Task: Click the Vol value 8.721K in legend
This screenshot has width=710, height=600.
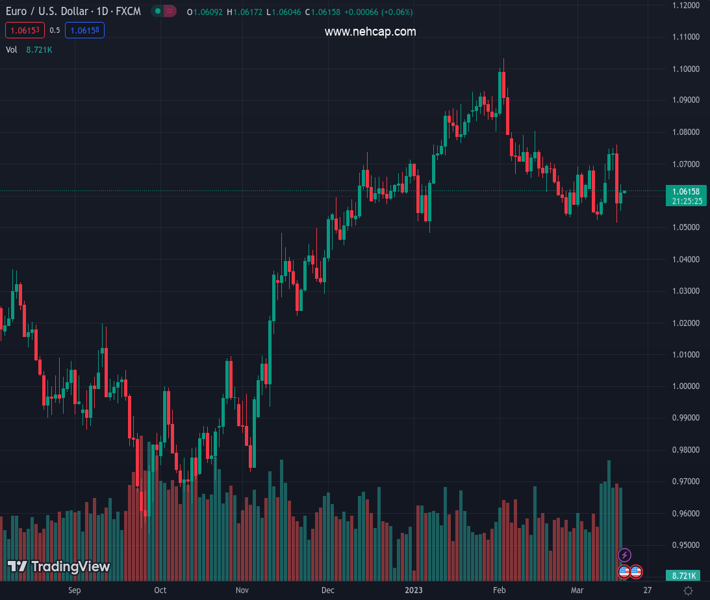Action: coord(39,49)
